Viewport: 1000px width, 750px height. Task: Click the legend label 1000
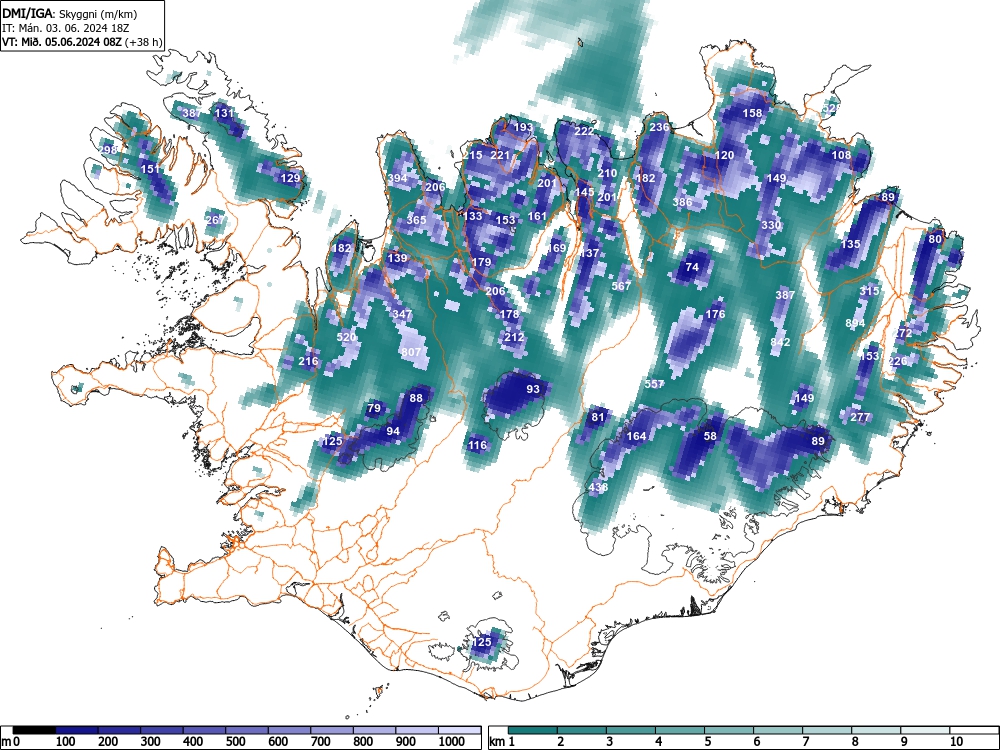452,742
